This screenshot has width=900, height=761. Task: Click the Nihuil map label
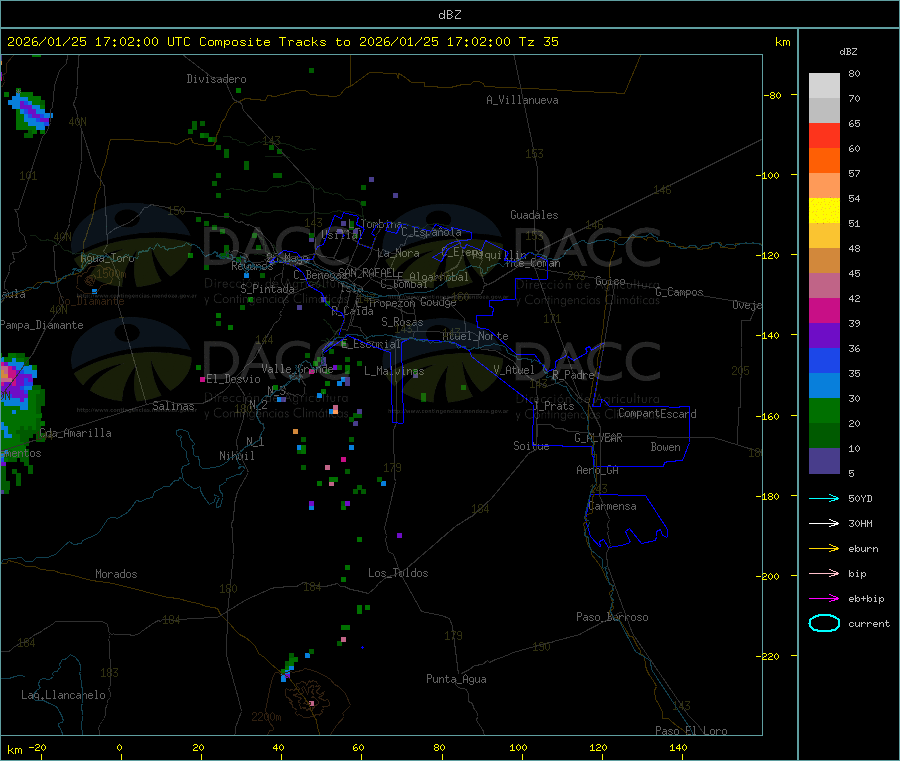pyautogui.click(x=236, y=456)
